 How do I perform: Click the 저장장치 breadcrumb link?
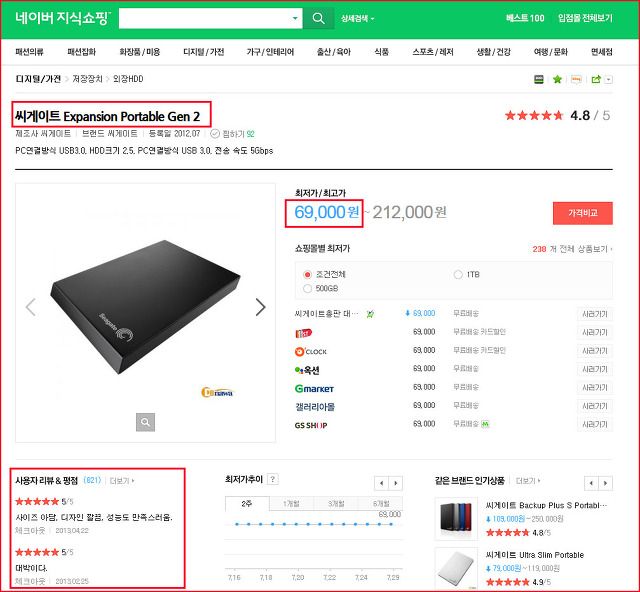coord(87,79)
